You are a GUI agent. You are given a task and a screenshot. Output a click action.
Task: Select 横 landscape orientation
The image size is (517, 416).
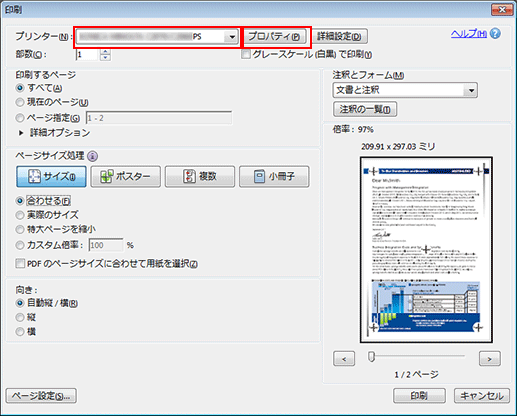coord(20,332)
